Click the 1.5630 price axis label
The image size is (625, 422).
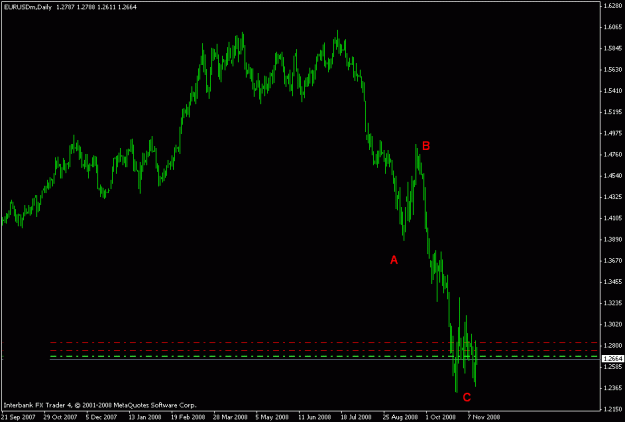pos(613,69)
